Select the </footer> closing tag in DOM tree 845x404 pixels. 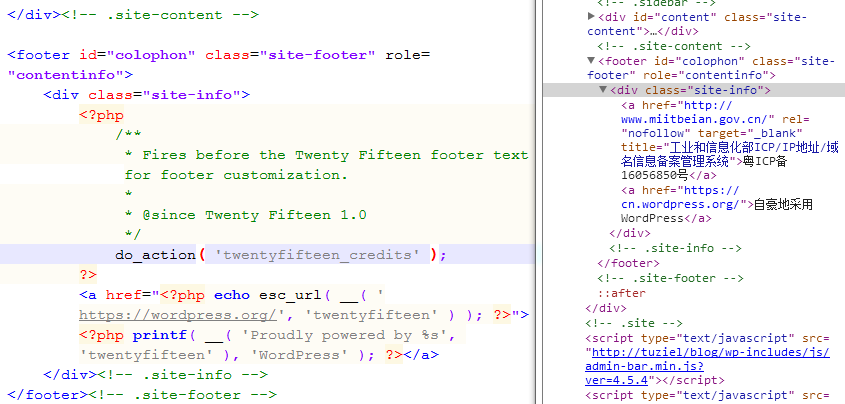pos(628,263)
